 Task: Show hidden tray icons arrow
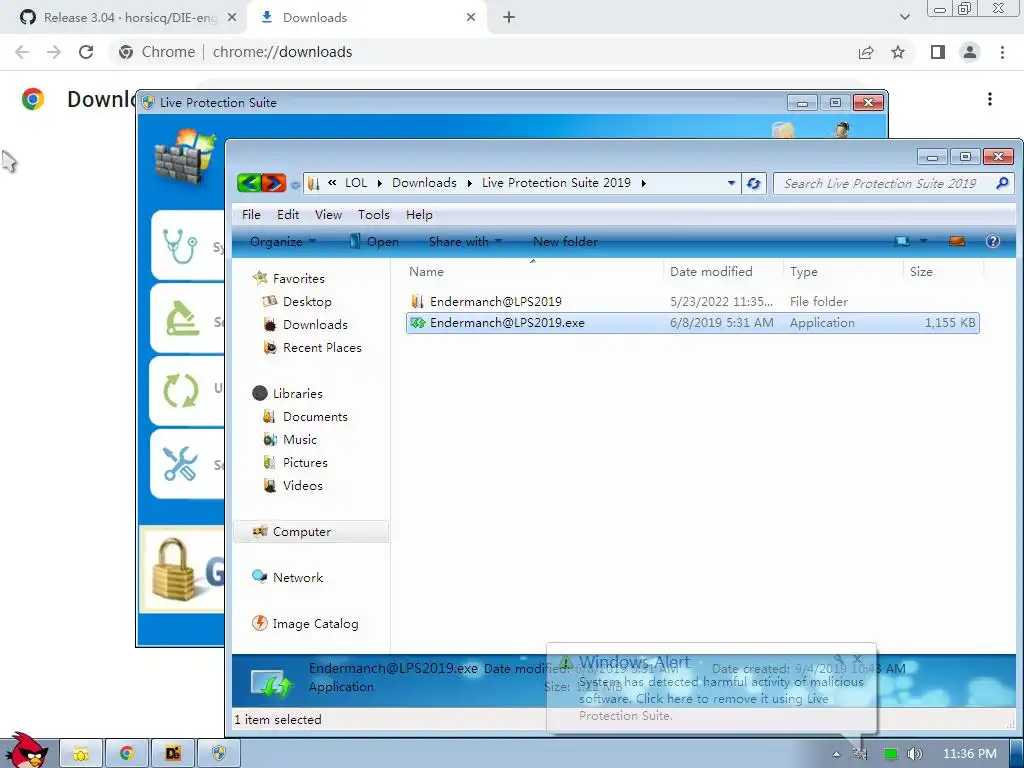click(836, 754)
